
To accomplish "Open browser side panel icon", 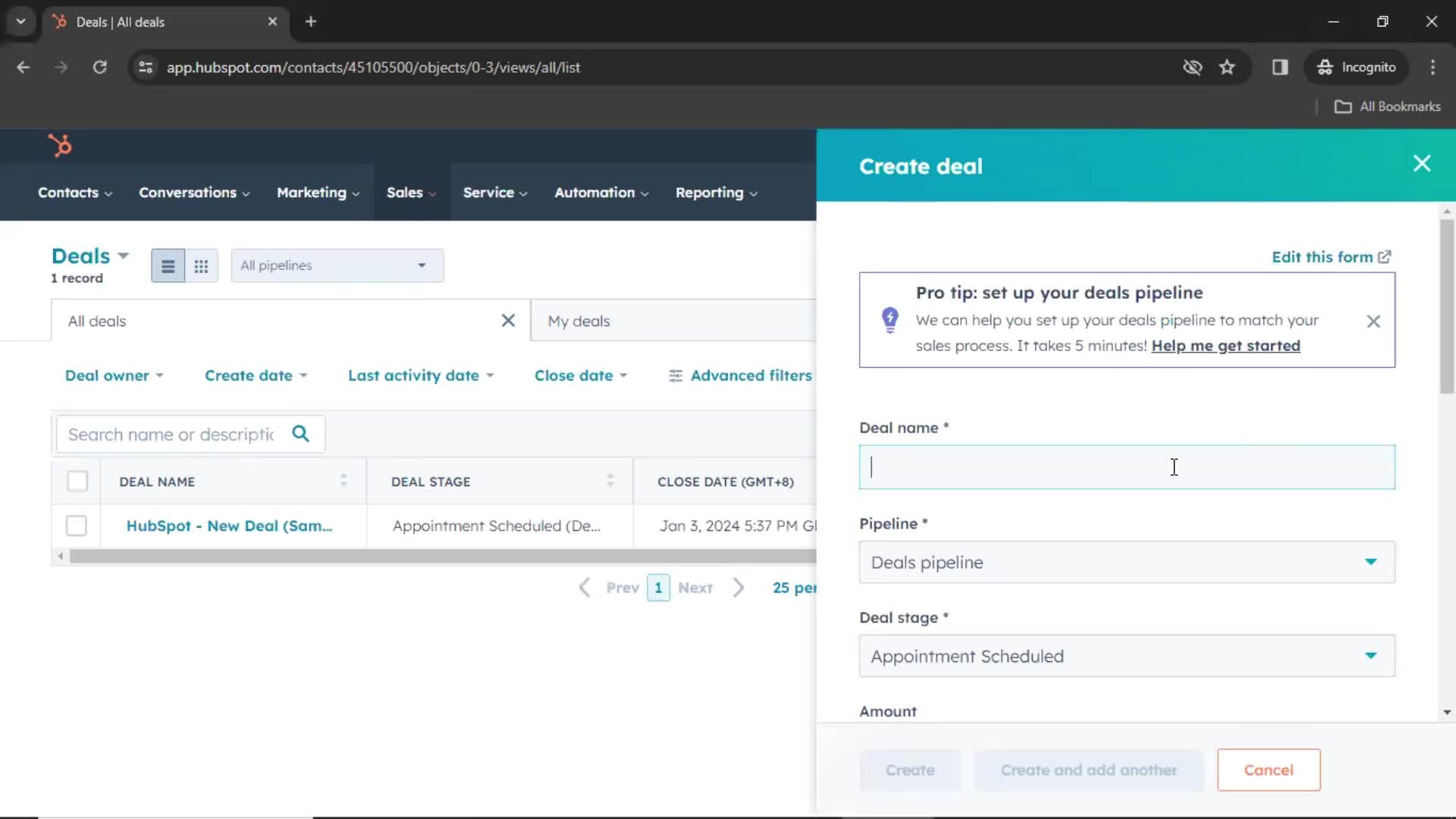I will coord(1280,67).
